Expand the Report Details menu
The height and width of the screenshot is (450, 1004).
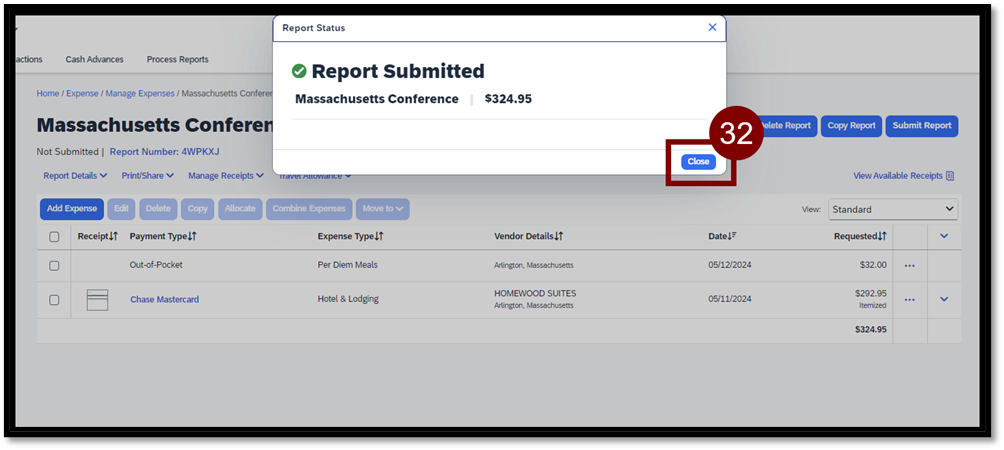75,176
